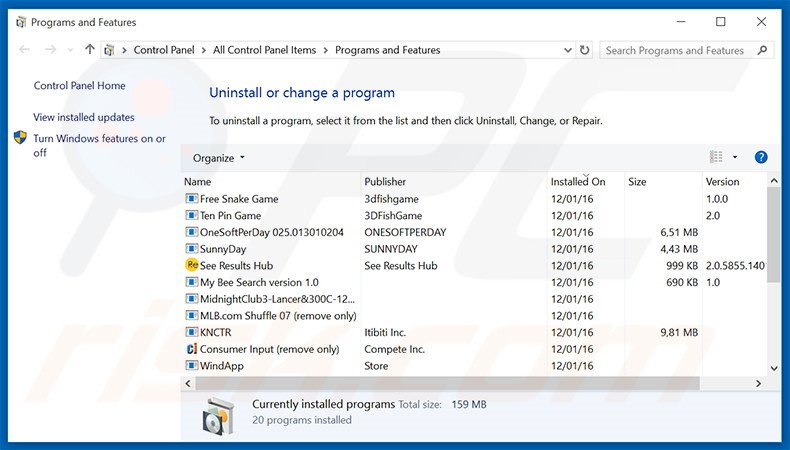Click the MidnightClub3-Lancer program icon
The height and width of the screenshot is (450, 790).
191,298
